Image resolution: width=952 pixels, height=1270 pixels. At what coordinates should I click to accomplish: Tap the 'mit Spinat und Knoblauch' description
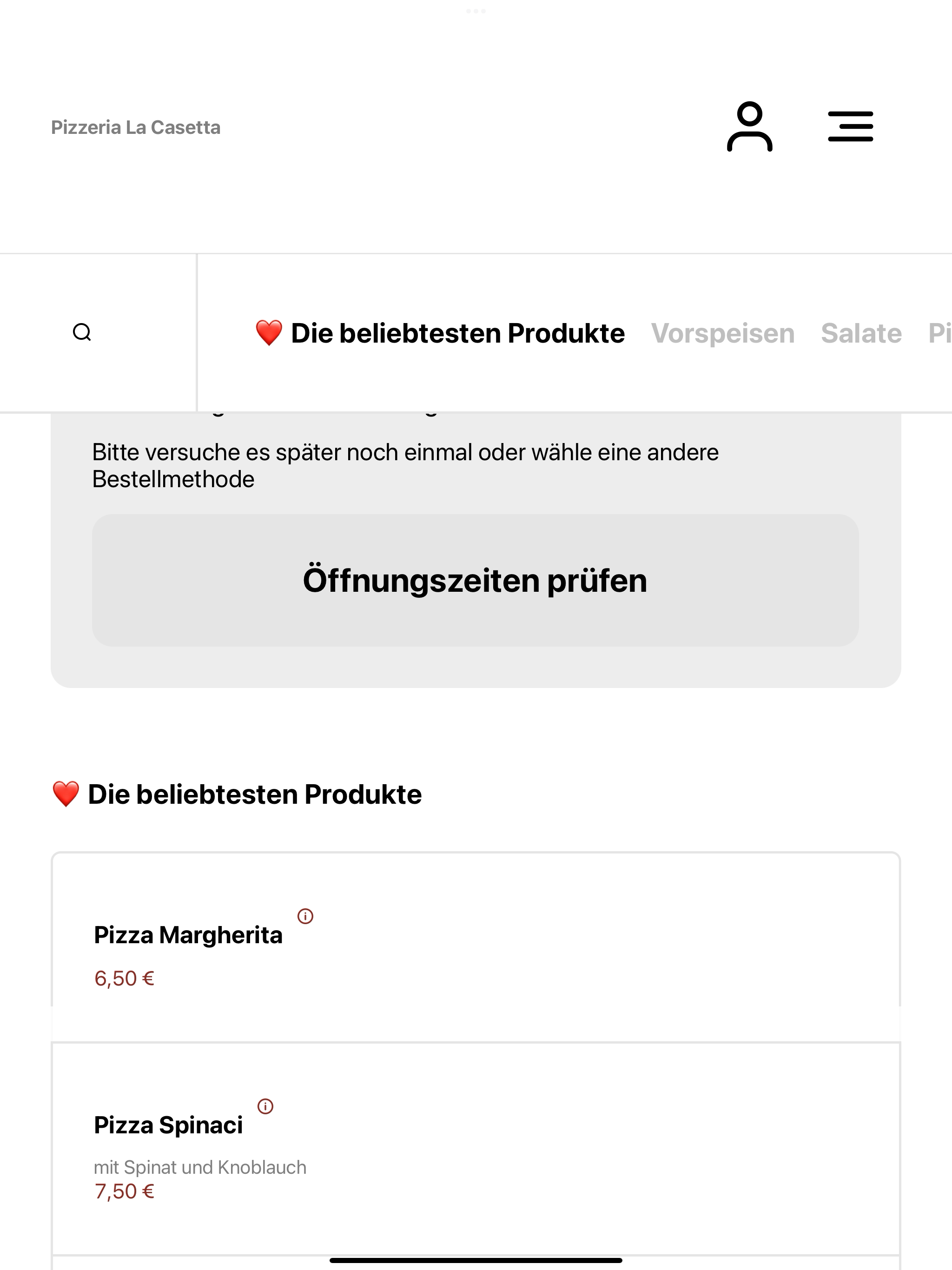pyautogui.click(x=200, y=1168)
